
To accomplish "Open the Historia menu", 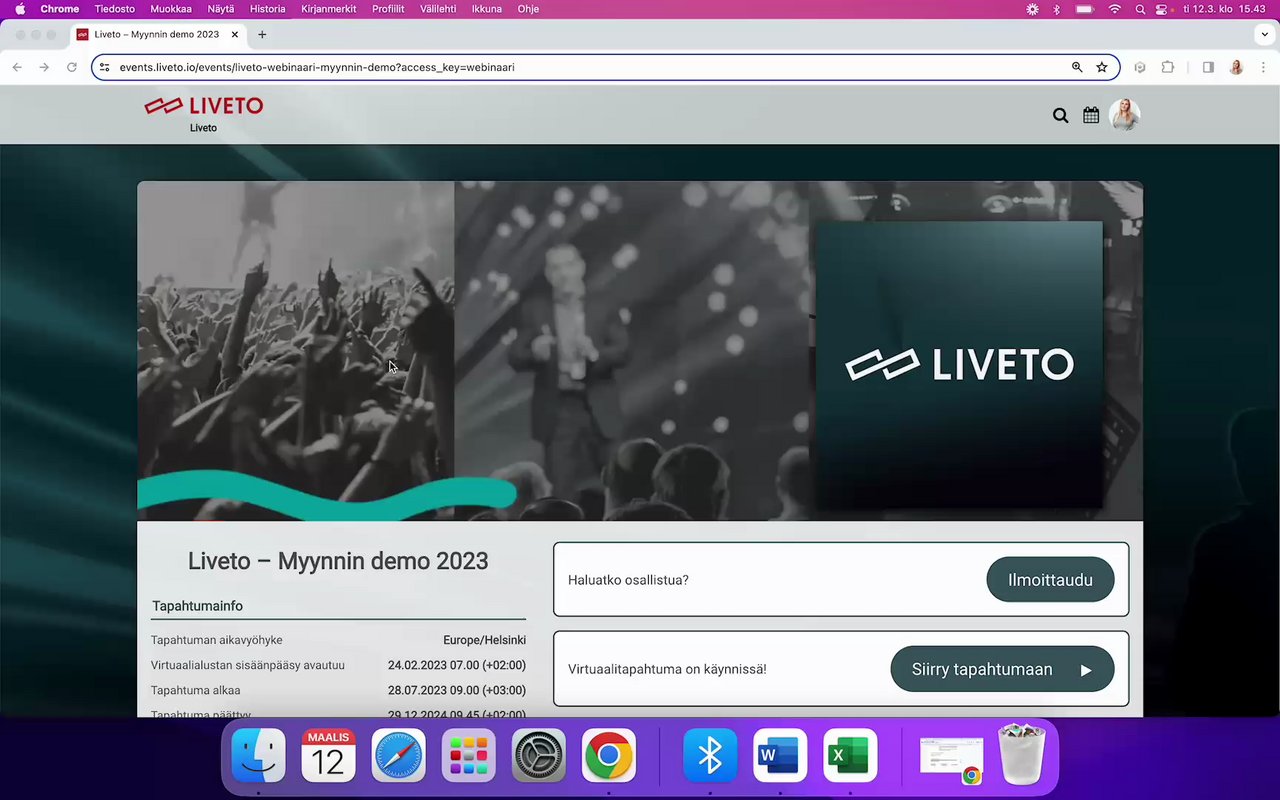I will point(268,9).
